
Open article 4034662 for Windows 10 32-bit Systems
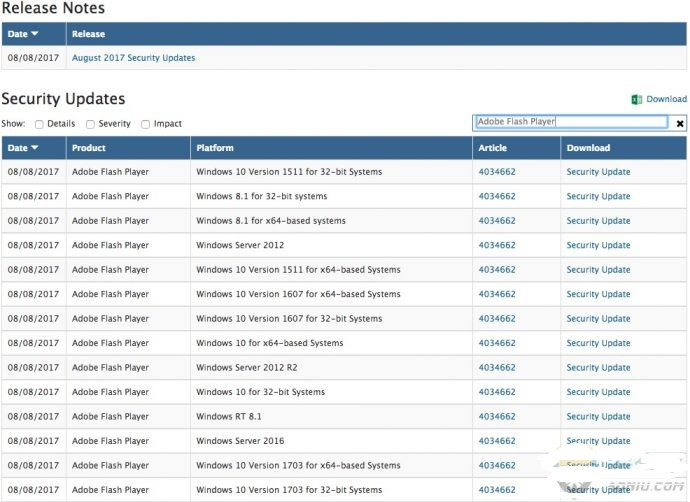(497, 392)
